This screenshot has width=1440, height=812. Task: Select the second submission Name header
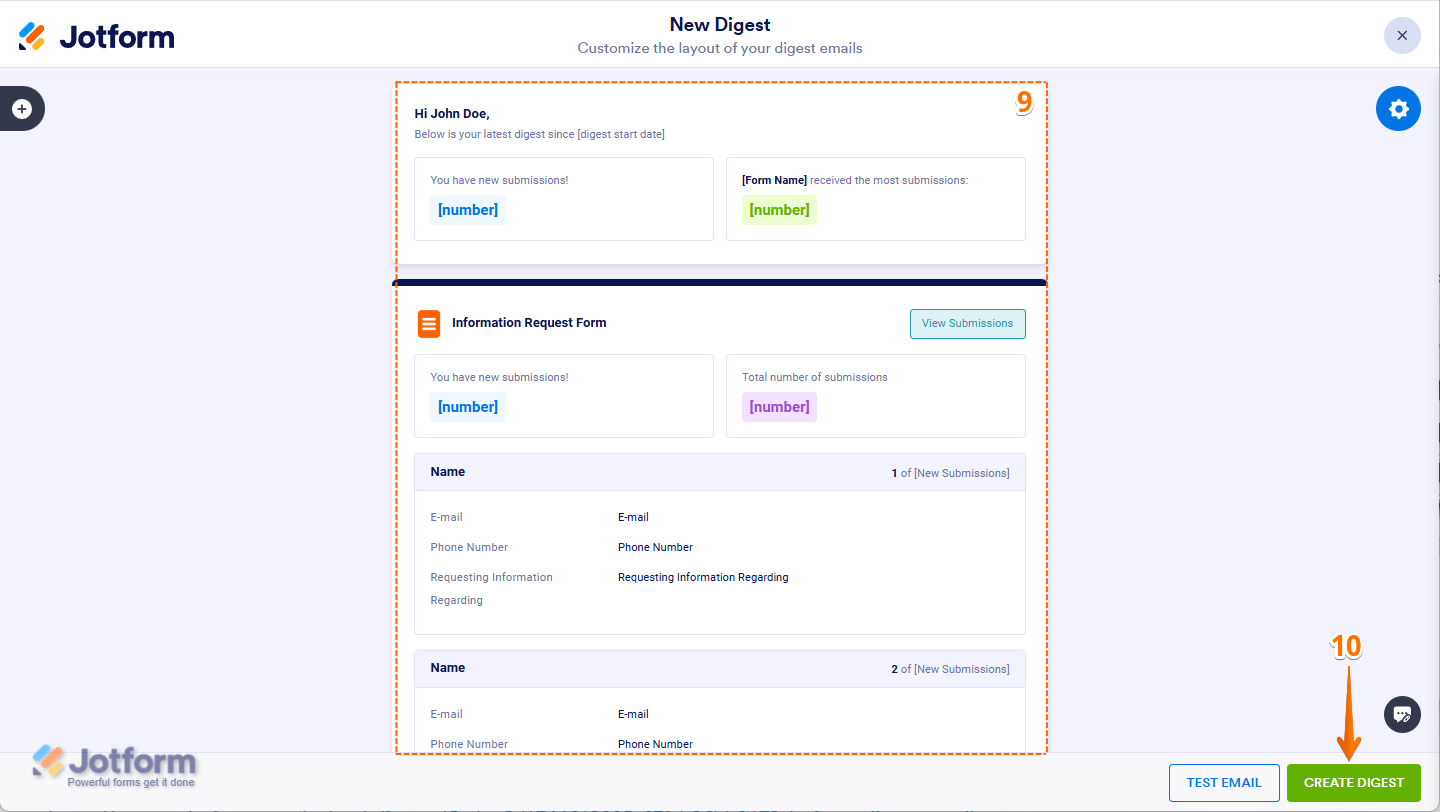coord(448,668)
